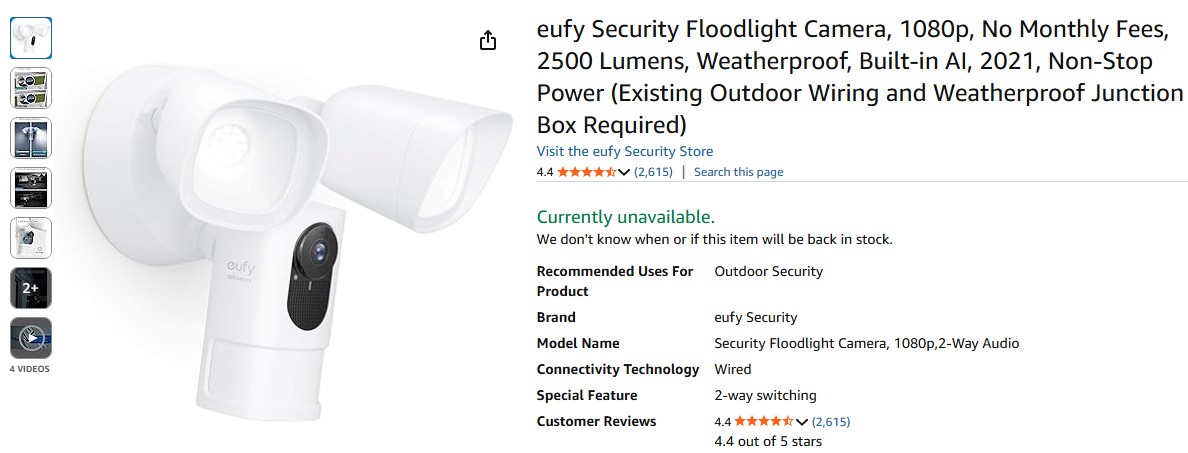The width and height of the screenshot is (1188, 453).
Task: Click the "Search this page" link
Action: pyautogui.click(x=738, y=172)
